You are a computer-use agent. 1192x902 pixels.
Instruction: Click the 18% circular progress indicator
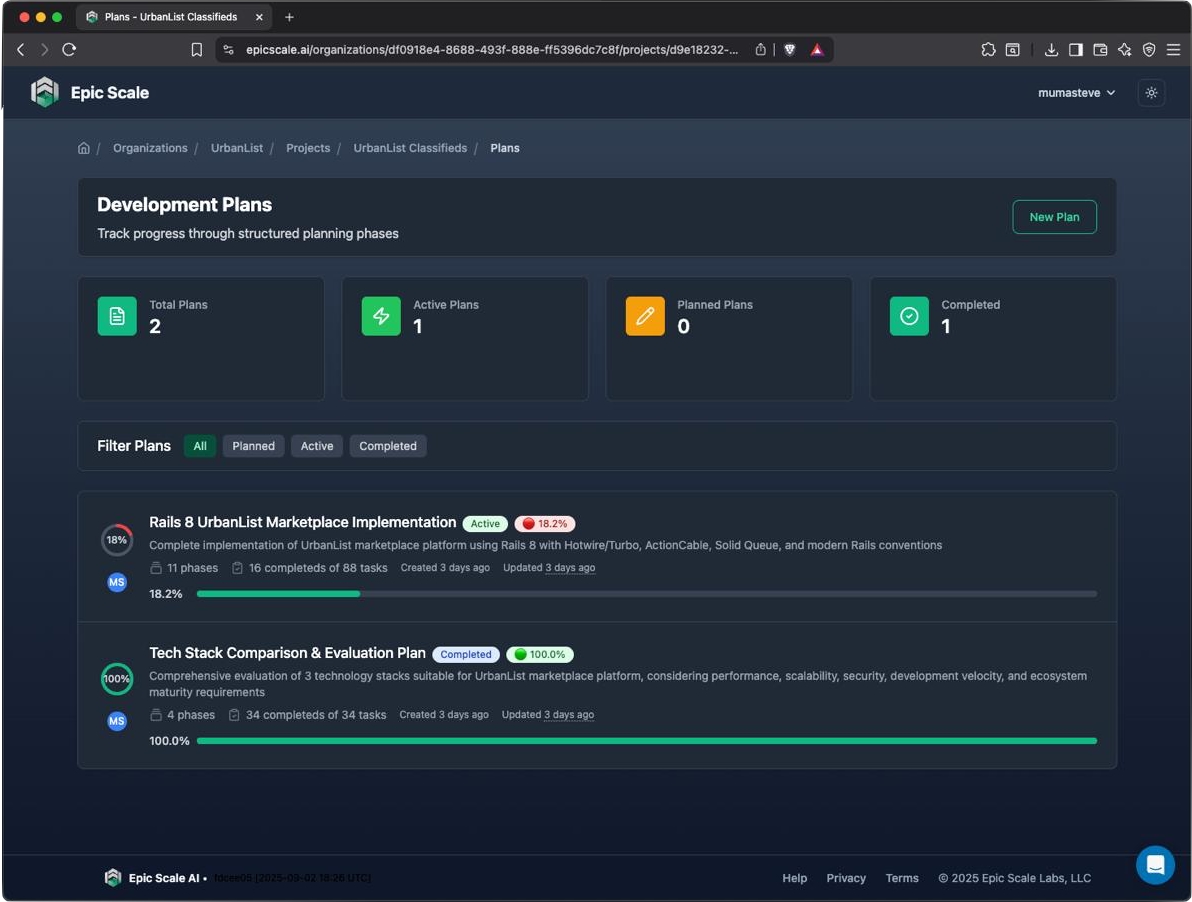tap(116, 540)
